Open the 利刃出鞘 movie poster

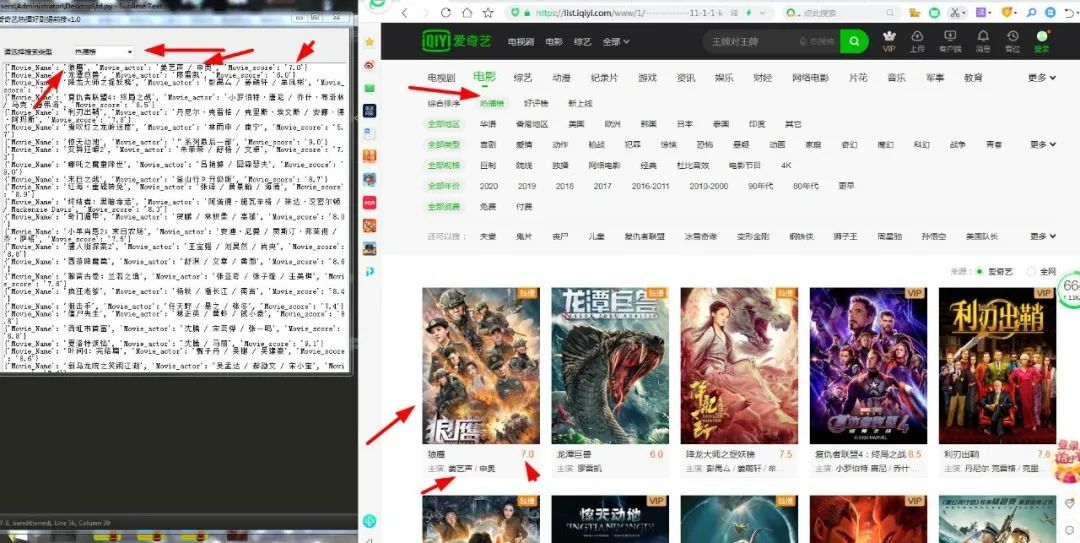pyautogui.click(x=997, y=366)
